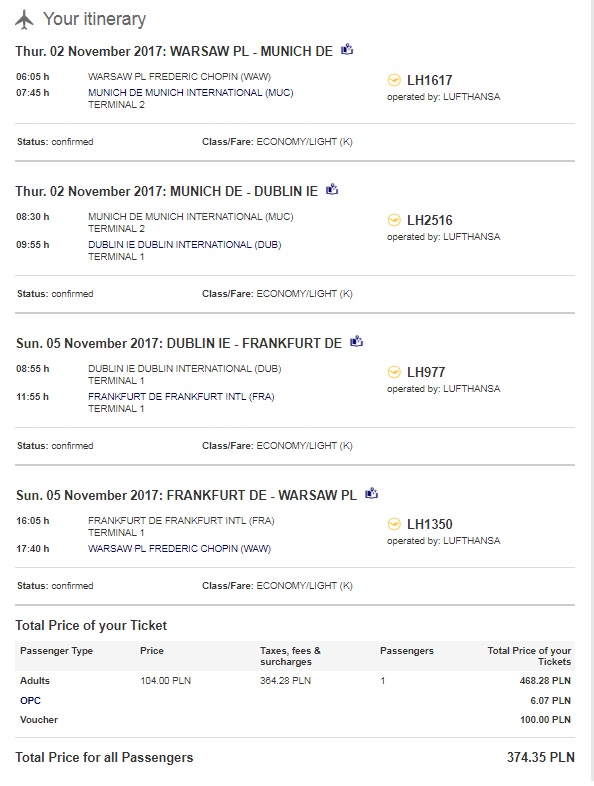The image size is (594, 786).
Task: Click the Lufthansa logo next to LH2516
Action: (394, 220)
